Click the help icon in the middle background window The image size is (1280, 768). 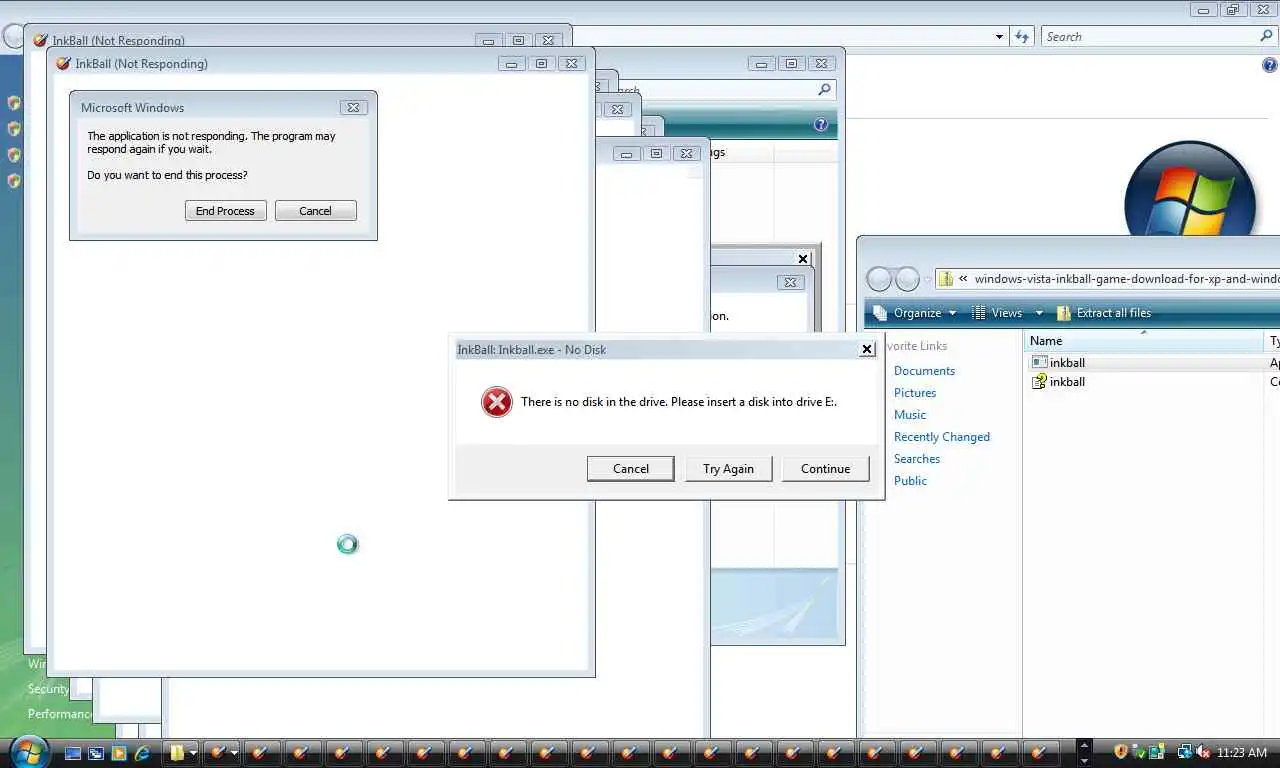(821, 125)
